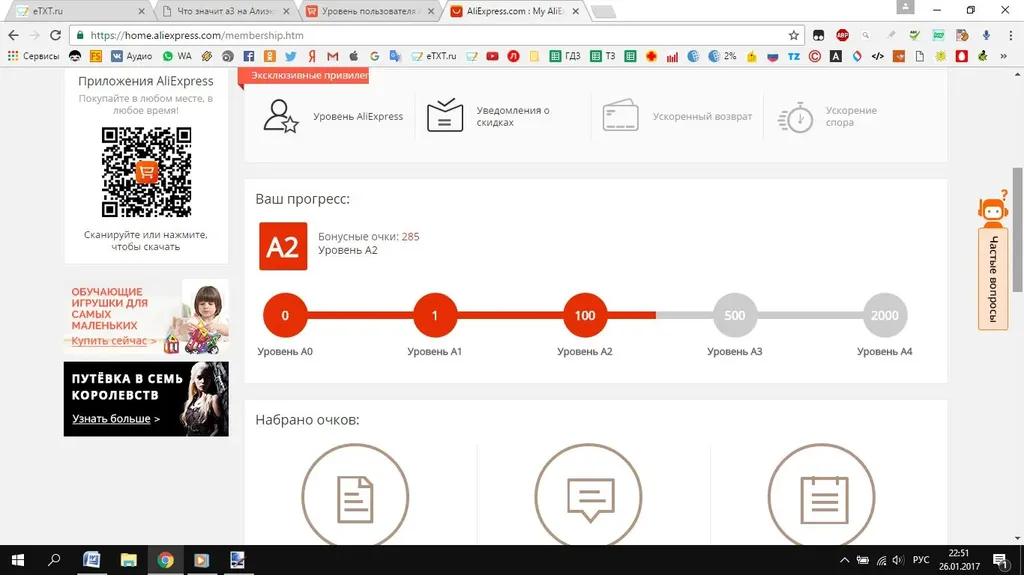Click the gray 500 level A3 marker
This screenshot has width=1024, height=575.
(735, 316)
